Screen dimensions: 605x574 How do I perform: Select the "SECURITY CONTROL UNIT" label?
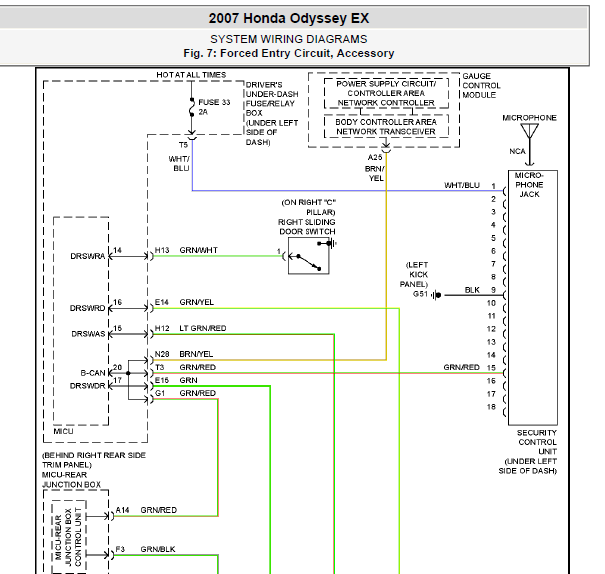pos(537,442)
